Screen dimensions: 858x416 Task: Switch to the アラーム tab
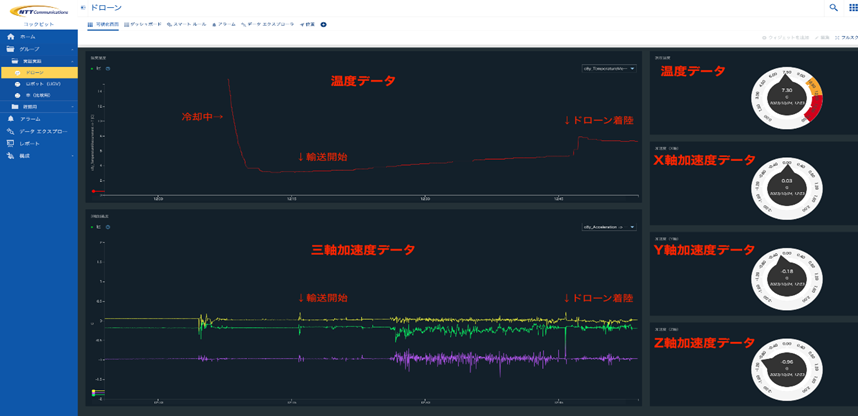pyautogui.click(x=224, y=25)
